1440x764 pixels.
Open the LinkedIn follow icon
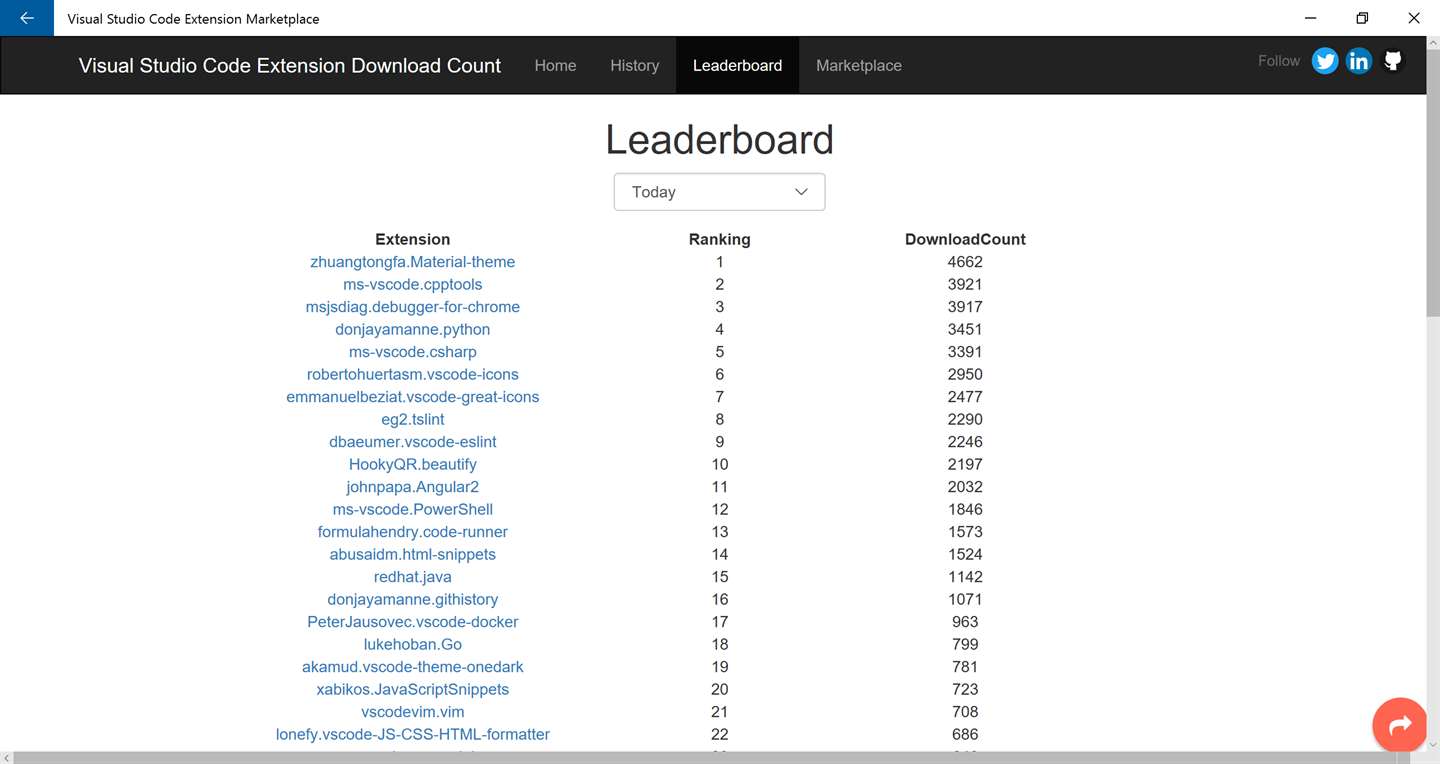coord(1359,61)
